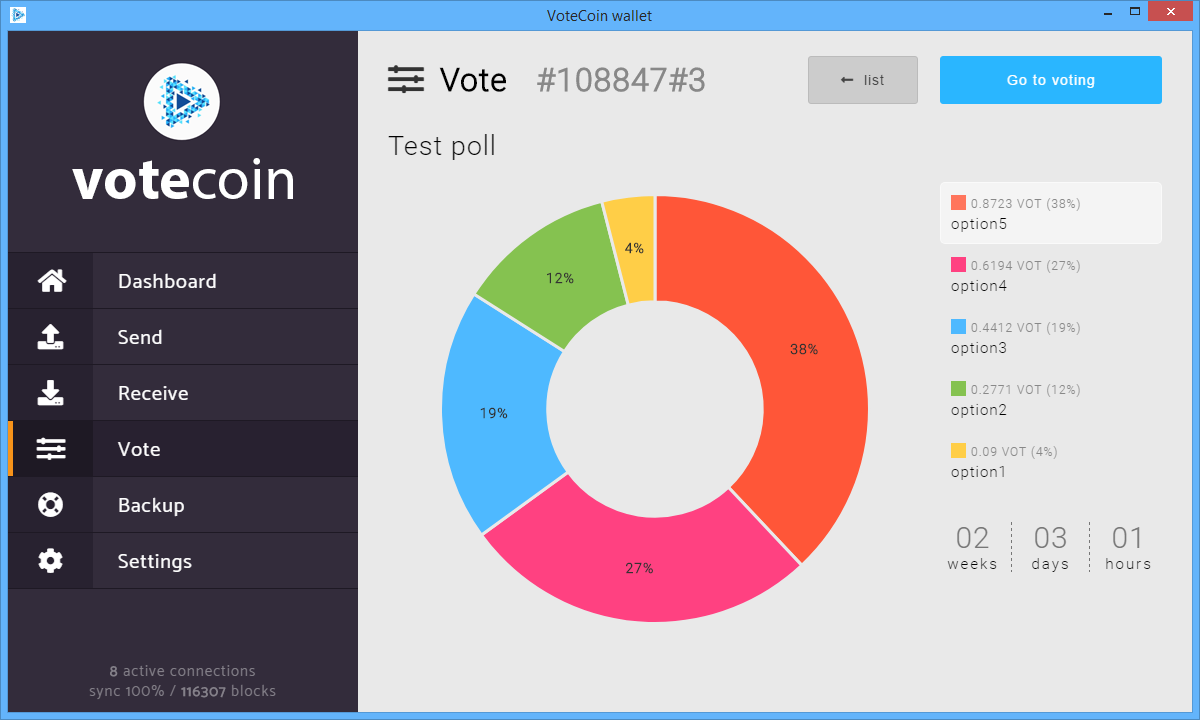
Task: Select the 27% pink donut segment
Action: [640, 568]
